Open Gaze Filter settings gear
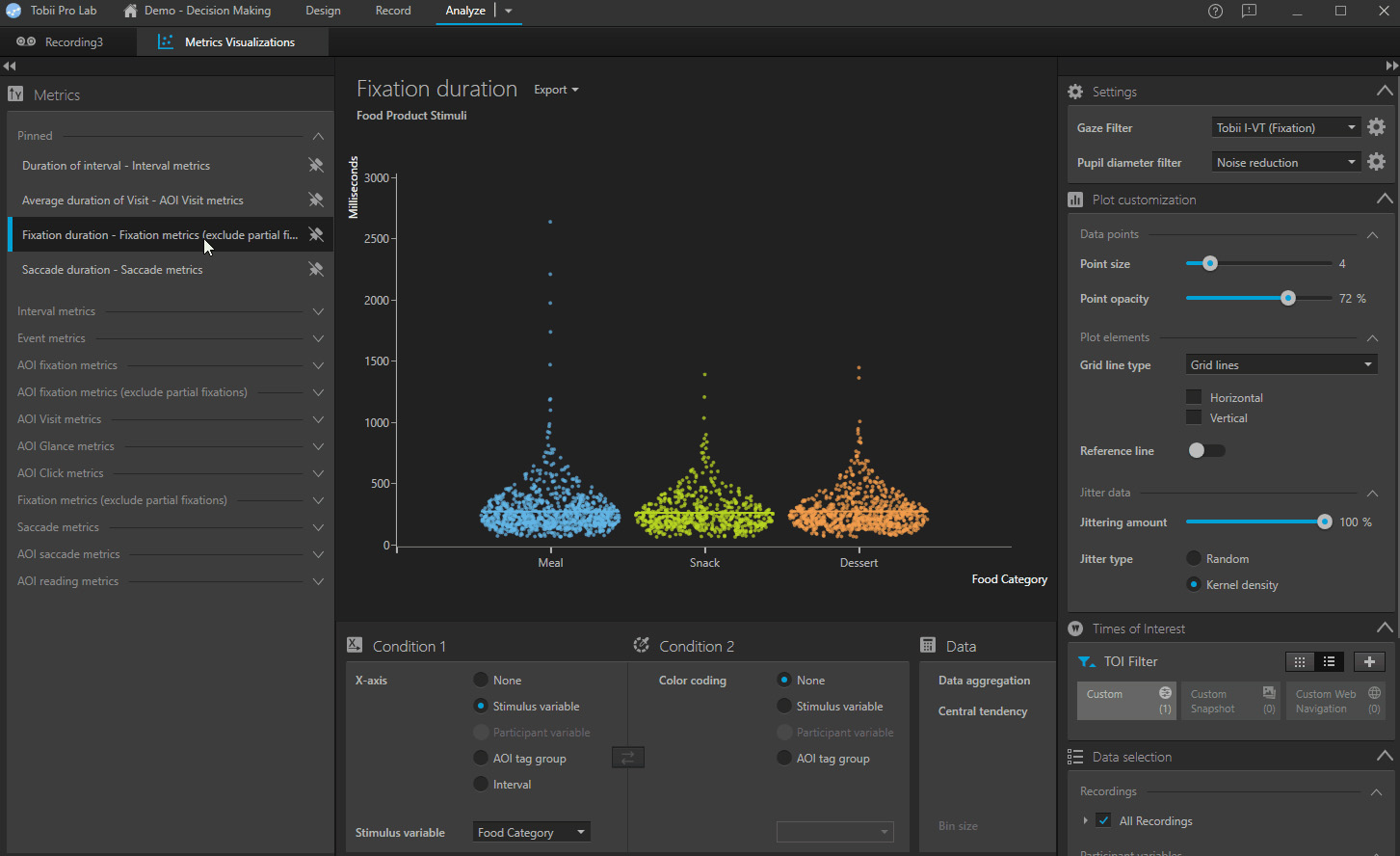The width and height of the screenshot is (1400, 856). point(1376,127)
